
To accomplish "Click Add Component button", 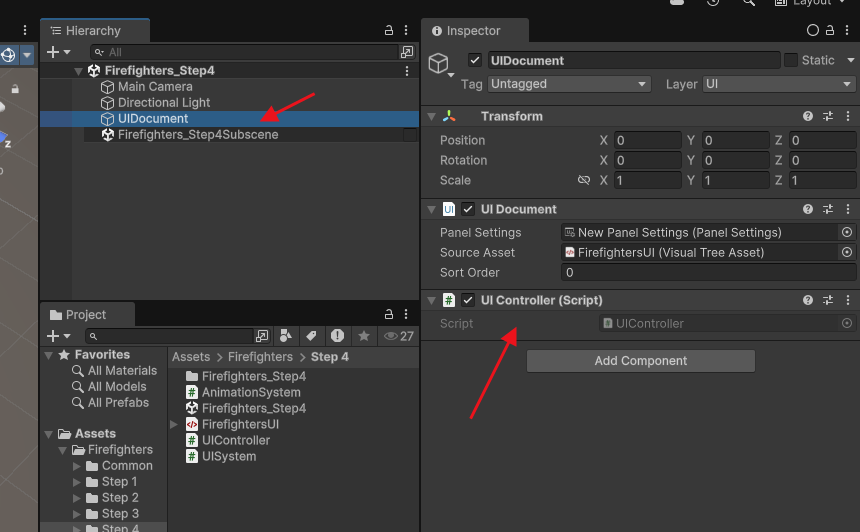I will (641, 361).
